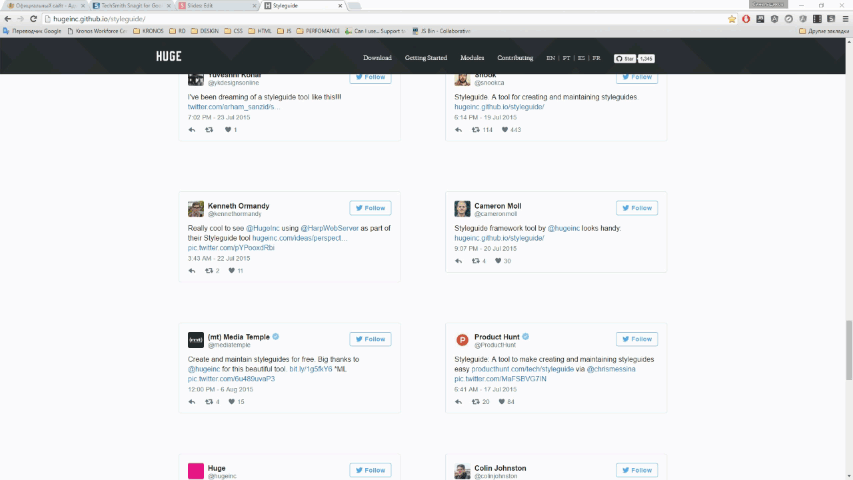Click the filmstrip extension icon in toolbar
The image size is (853, 480).
(x=817, y=19)
